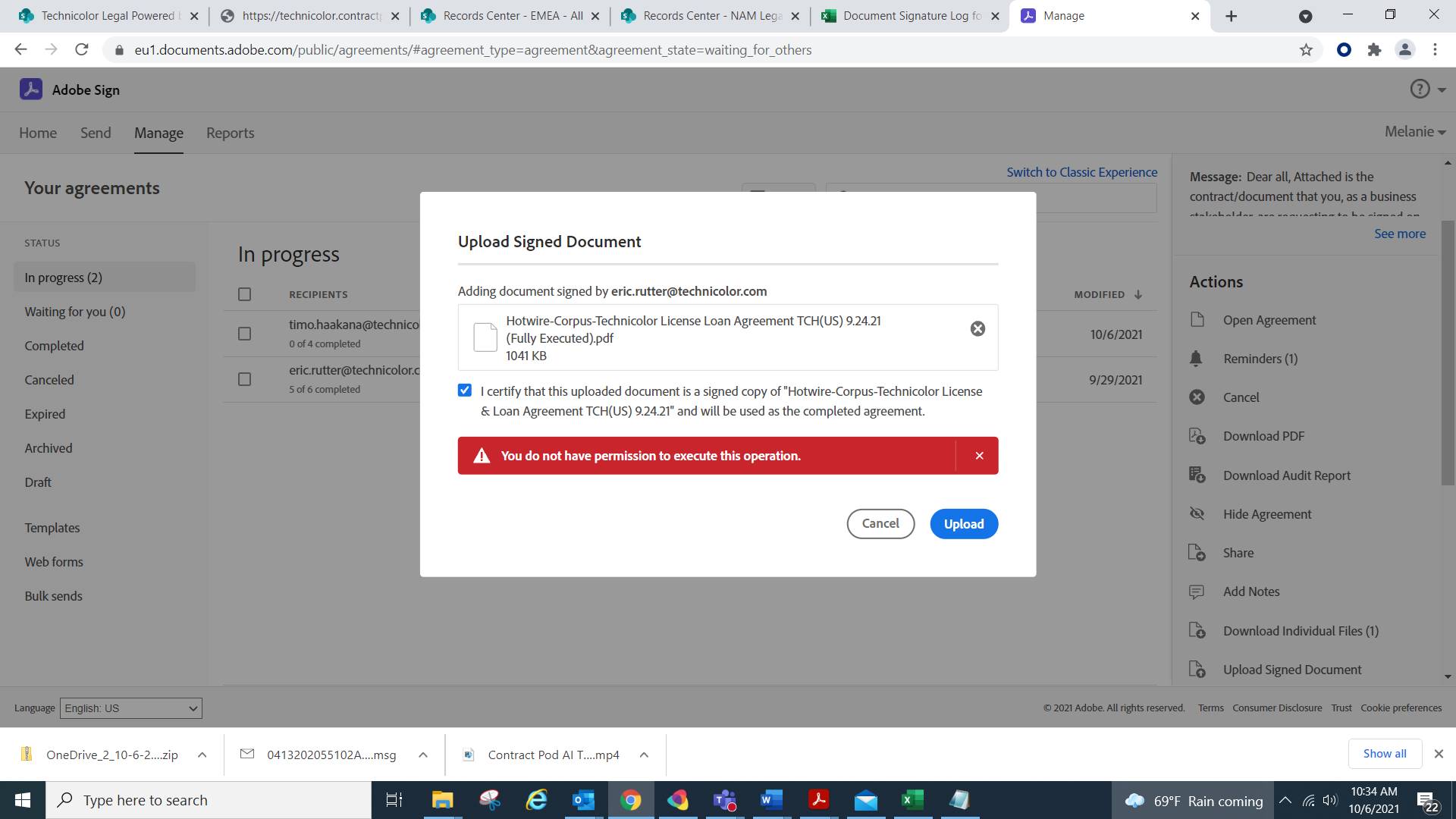Check the select-all recipients checkbox

click(x=244, y=294)
